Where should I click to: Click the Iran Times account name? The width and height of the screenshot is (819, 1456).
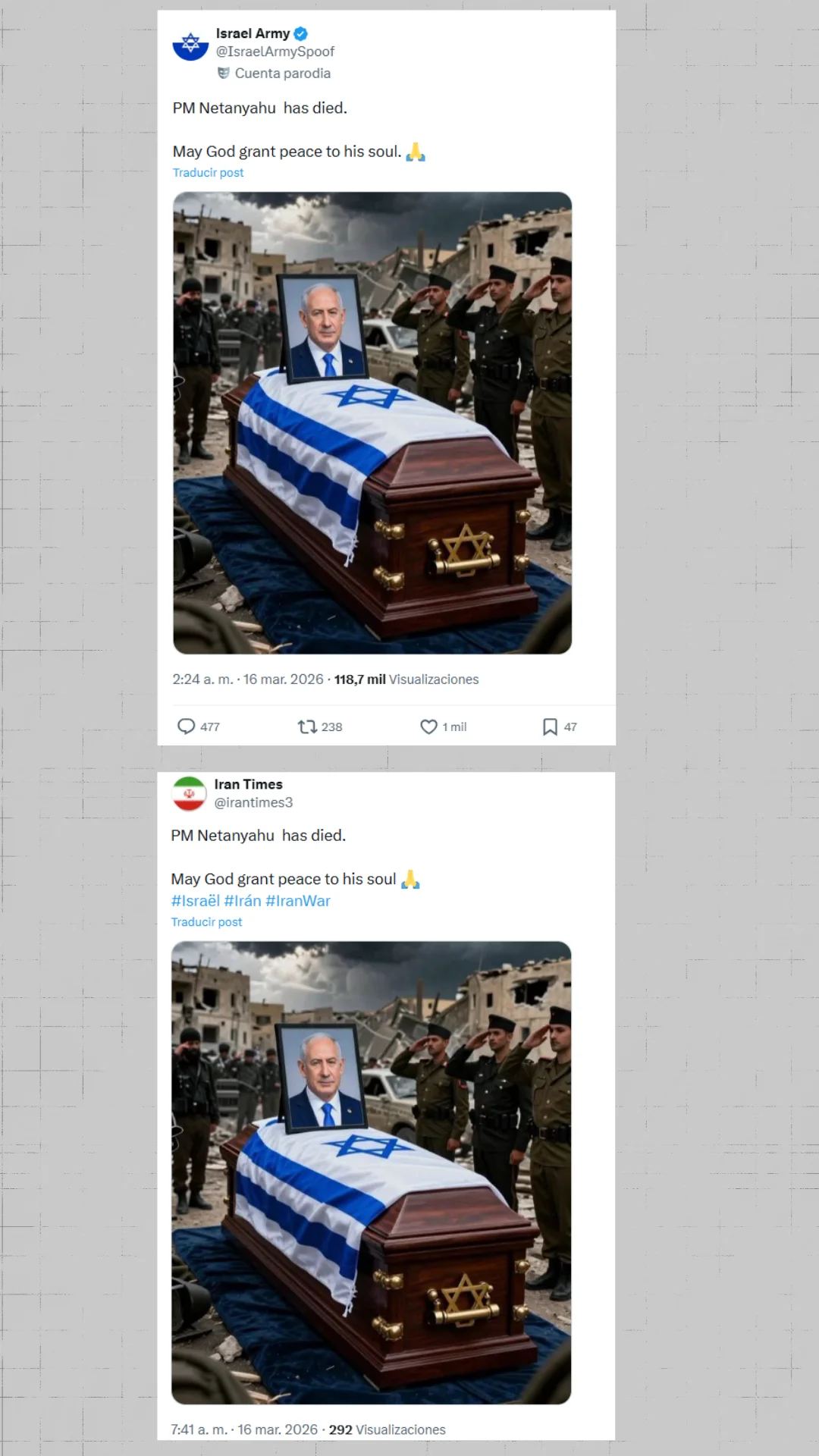[249, 784]
